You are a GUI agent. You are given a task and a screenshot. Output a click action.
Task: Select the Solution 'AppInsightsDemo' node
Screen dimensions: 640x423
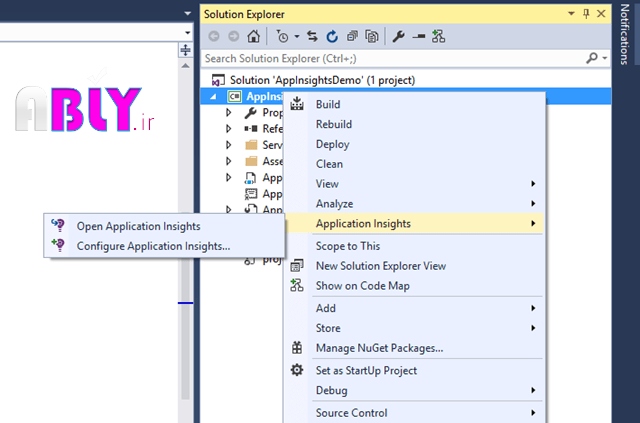(x=322, y=80)
